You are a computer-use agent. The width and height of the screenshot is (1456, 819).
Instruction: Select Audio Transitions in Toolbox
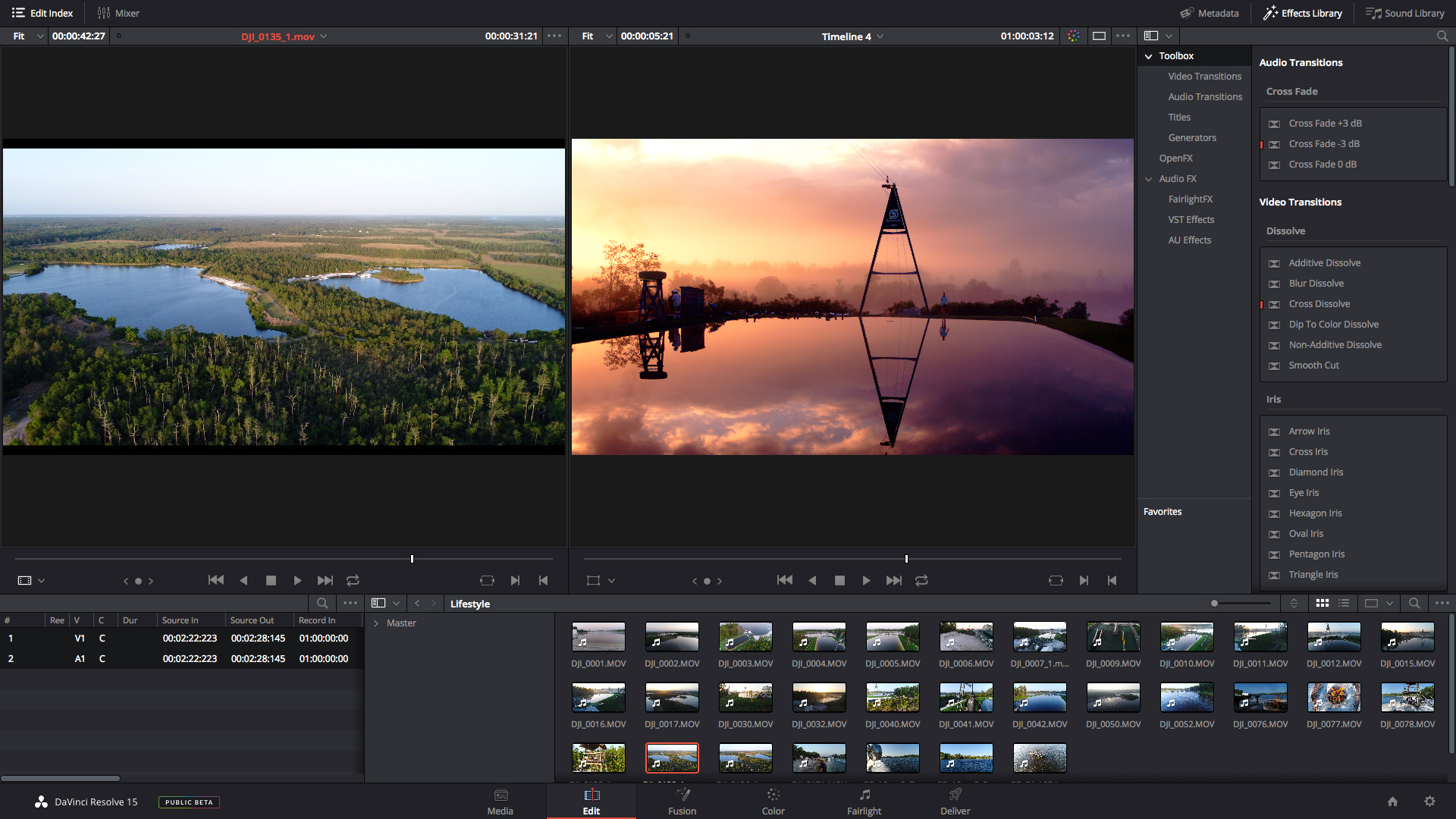1205,97
